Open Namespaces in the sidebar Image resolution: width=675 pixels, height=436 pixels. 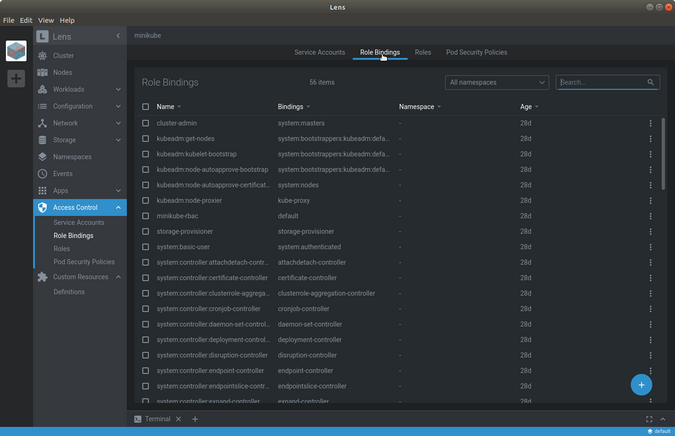click(x=72, y=157)
